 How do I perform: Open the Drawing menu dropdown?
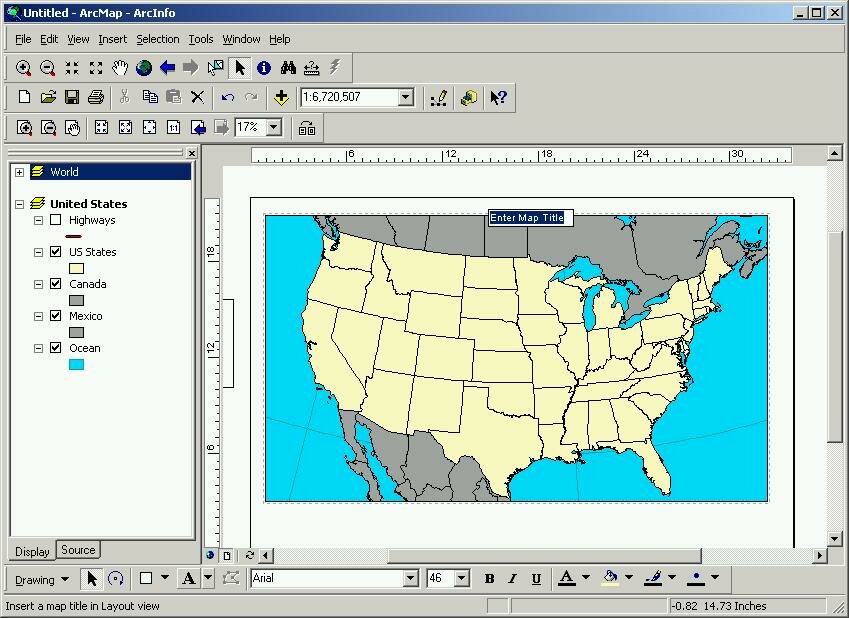click(x=42, y=580)
